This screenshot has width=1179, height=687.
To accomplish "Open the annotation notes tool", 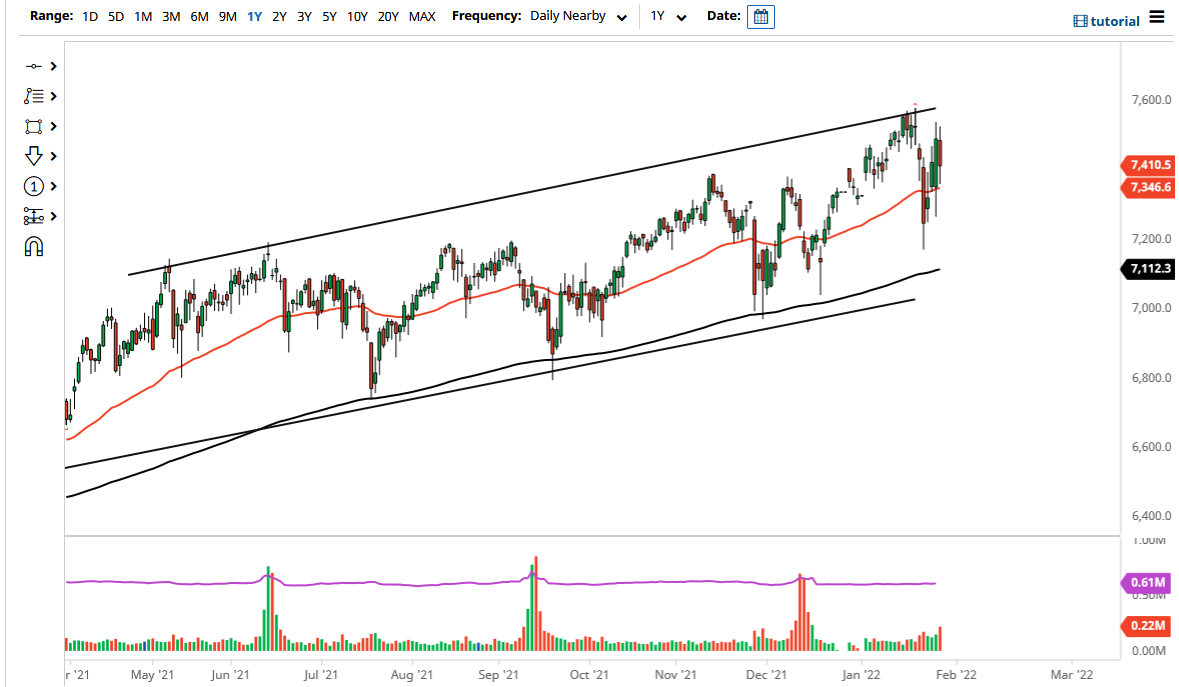I will [34, 96].
